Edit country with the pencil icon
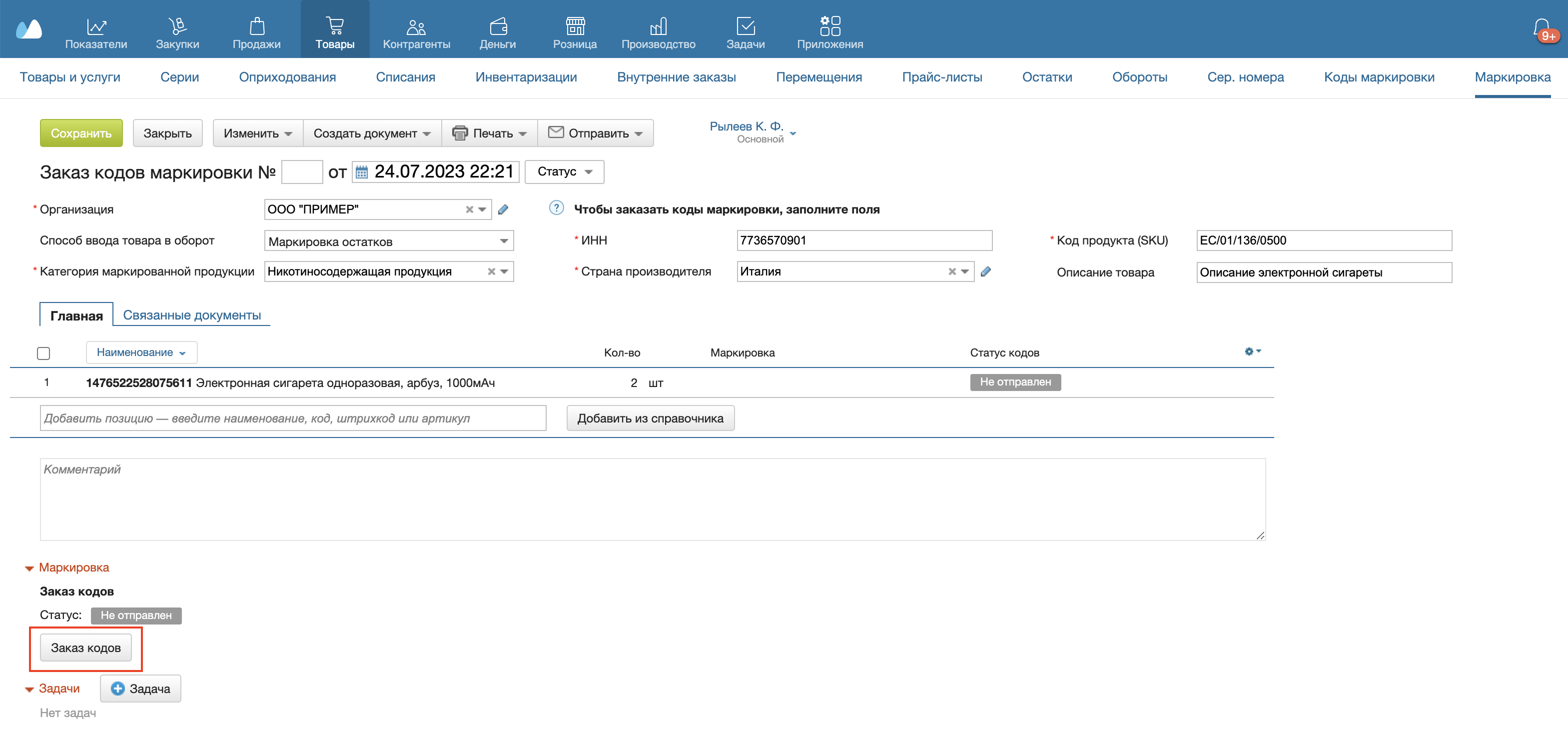The image size is (1568, 745). 985,271
